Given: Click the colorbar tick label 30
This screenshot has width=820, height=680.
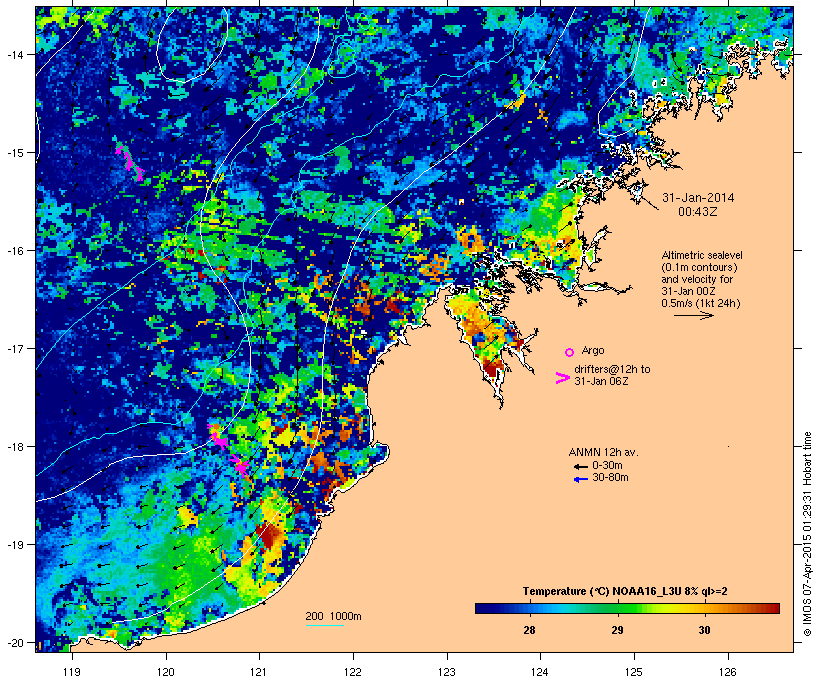Looking at the screenshot, I should coord(704,630).
